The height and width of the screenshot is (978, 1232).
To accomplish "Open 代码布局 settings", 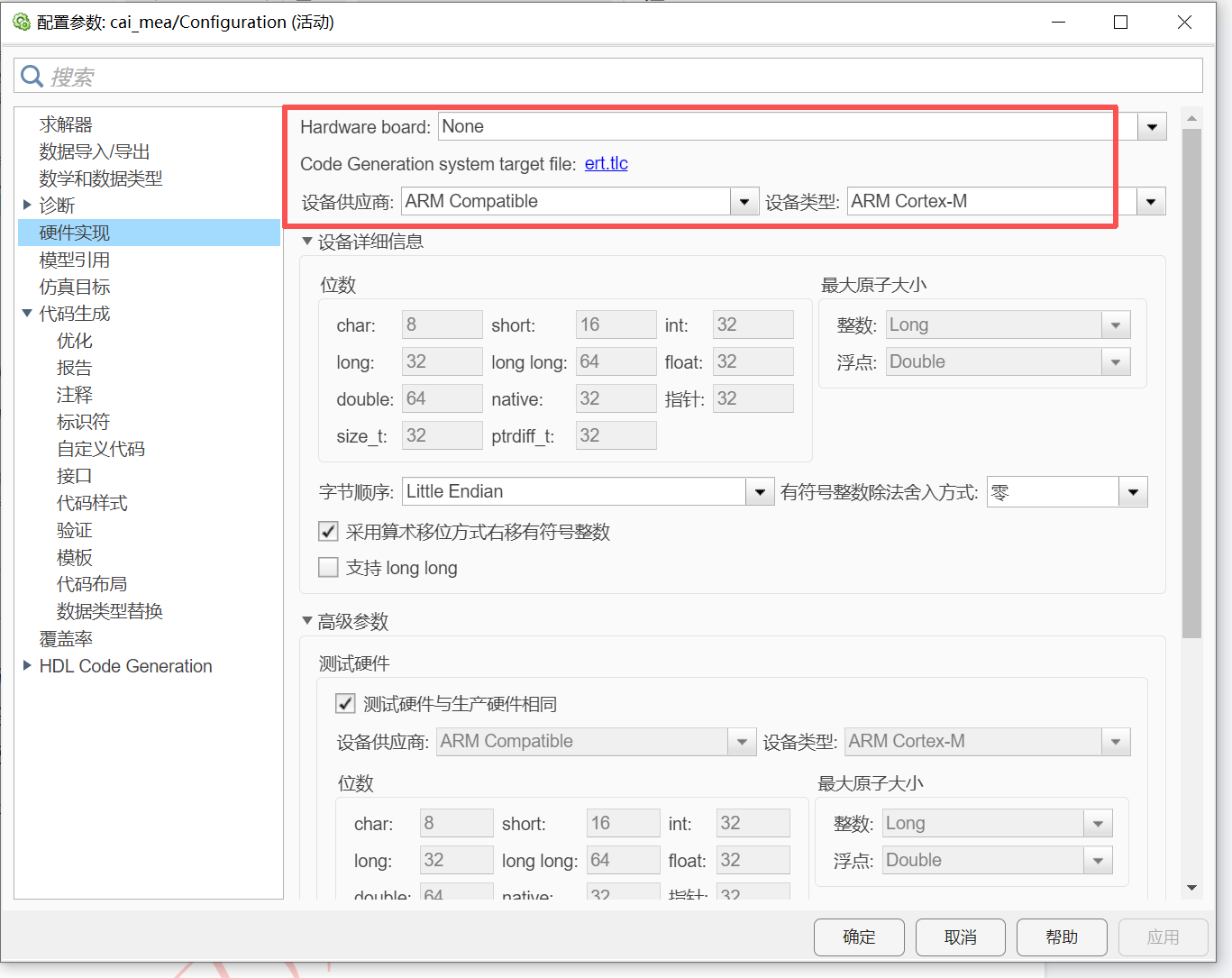I will 92,584.
